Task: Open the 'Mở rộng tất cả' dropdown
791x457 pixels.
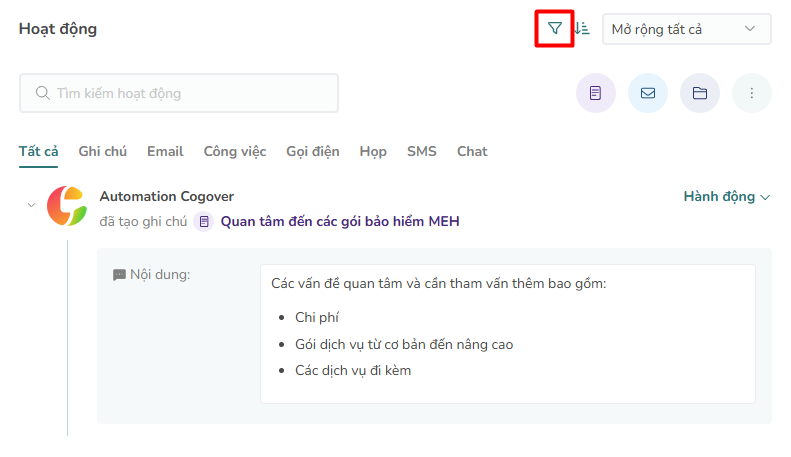Action: (686, 29)
